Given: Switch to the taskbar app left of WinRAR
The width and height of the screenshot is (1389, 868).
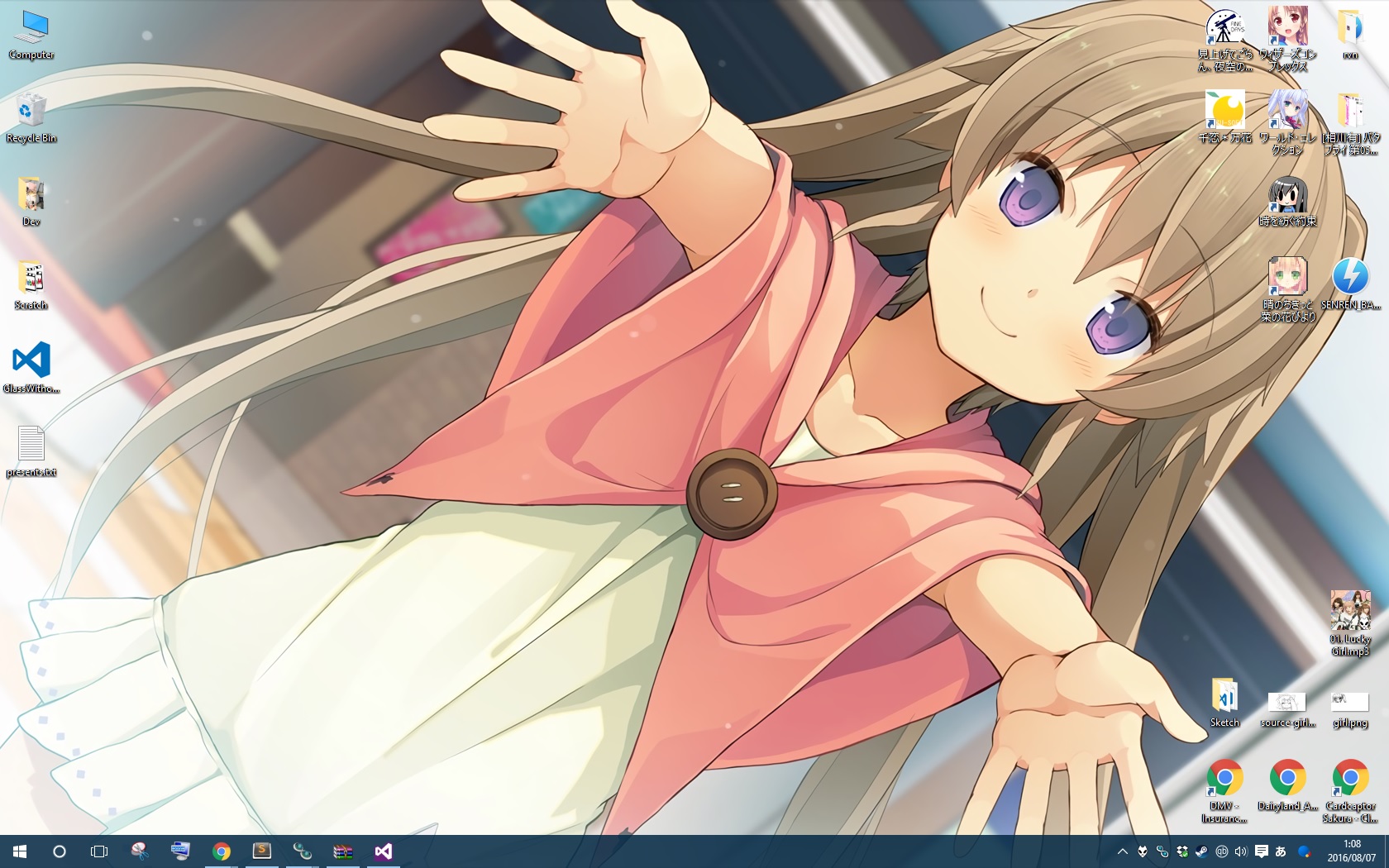Looking at the screenshot, I should pos(302,851).
